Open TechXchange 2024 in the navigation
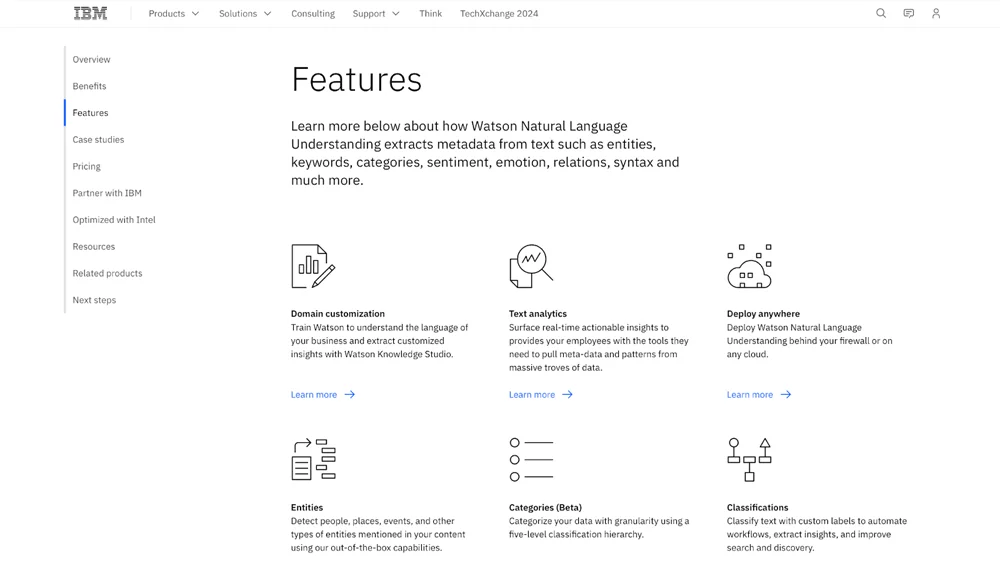This screenshot has width=1000, height=578. (x=499, y=13)
